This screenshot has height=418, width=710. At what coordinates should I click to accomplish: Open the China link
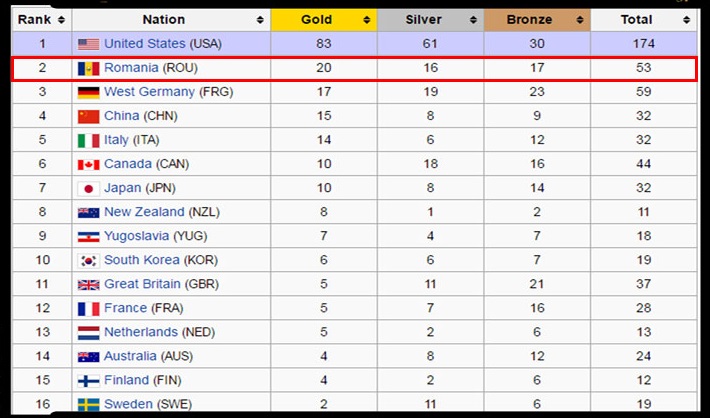pos(121,116)
